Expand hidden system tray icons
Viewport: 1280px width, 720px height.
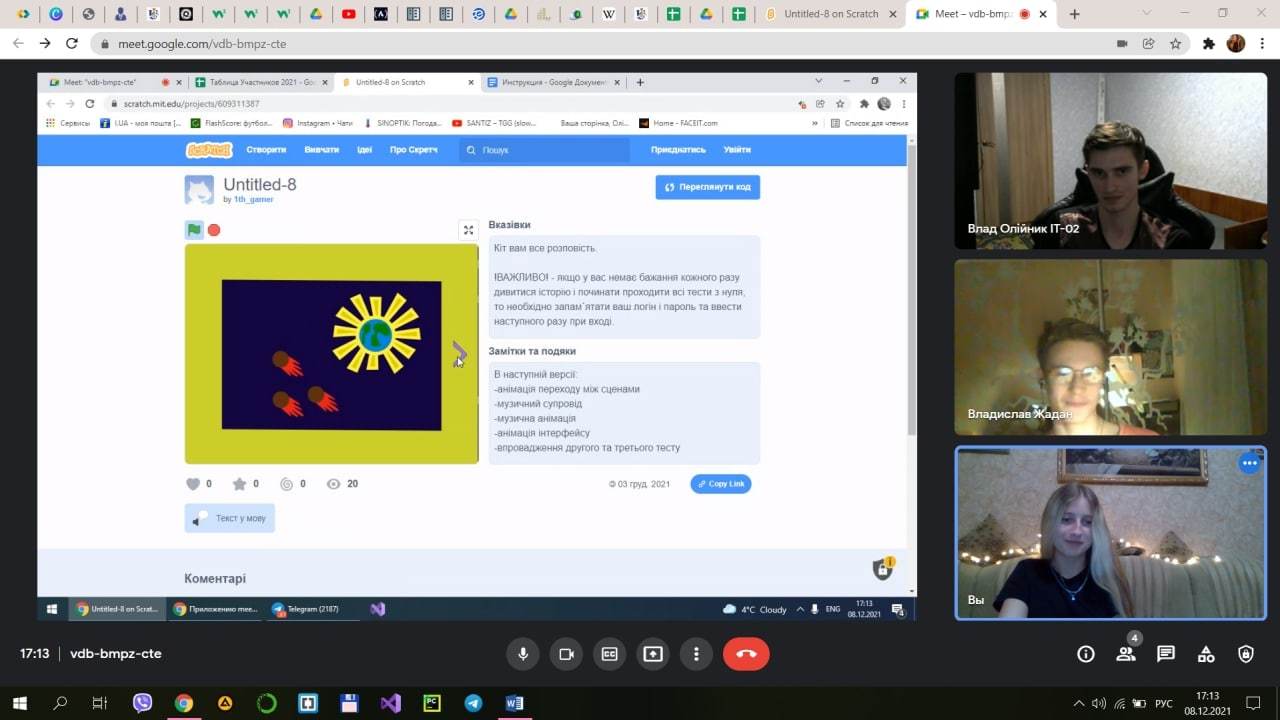pyautogui.click(x=1079, y=703)
